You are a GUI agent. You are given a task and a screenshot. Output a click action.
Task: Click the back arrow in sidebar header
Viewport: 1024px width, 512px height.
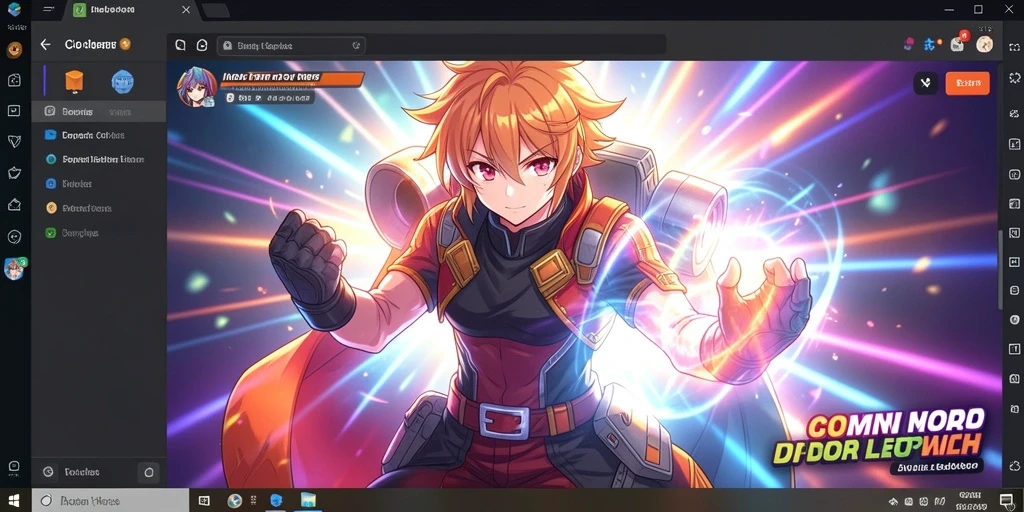(45, 44)
